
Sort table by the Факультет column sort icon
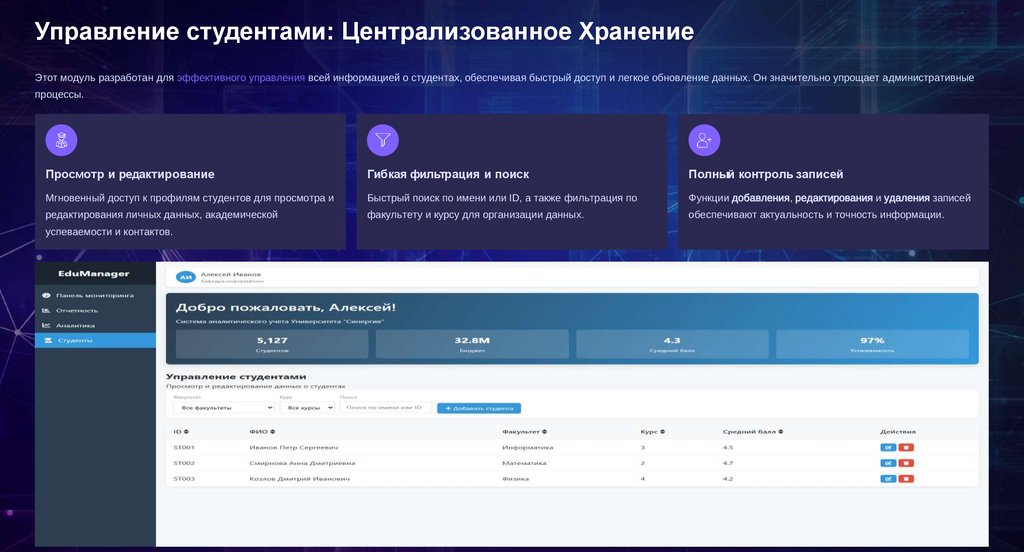(544, 432)
